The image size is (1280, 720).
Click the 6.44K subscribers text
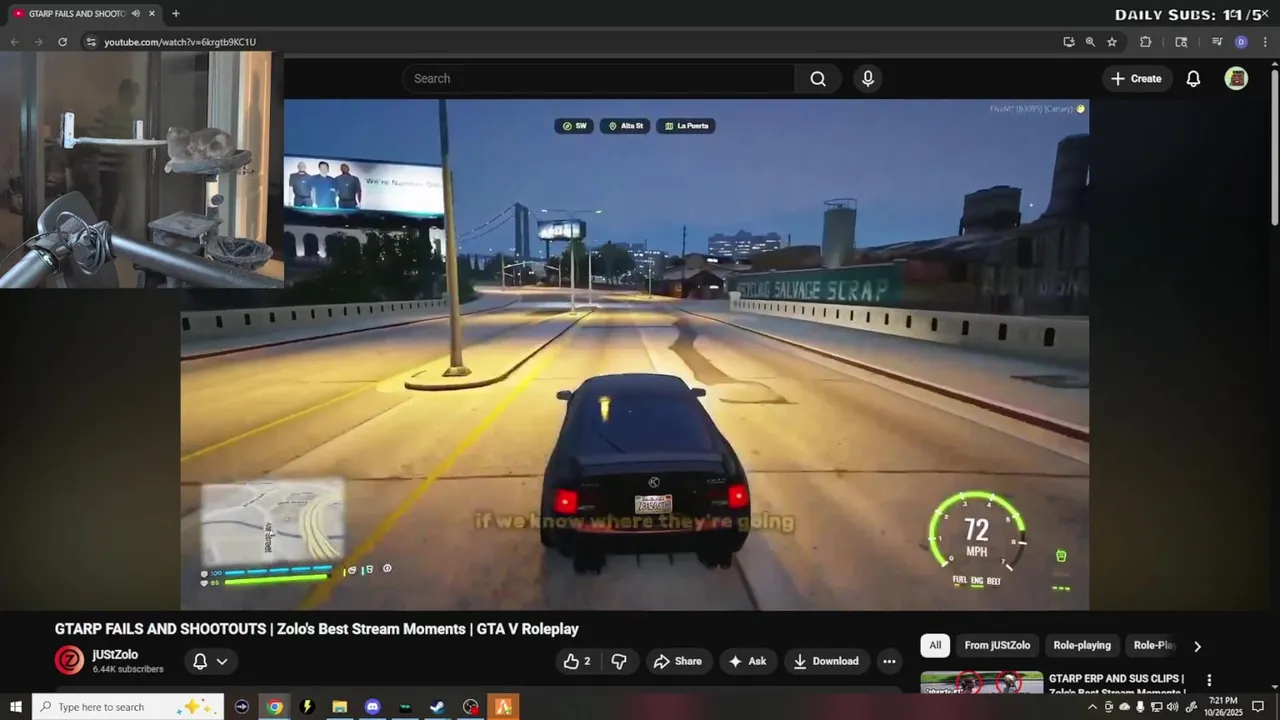point(128,669)
